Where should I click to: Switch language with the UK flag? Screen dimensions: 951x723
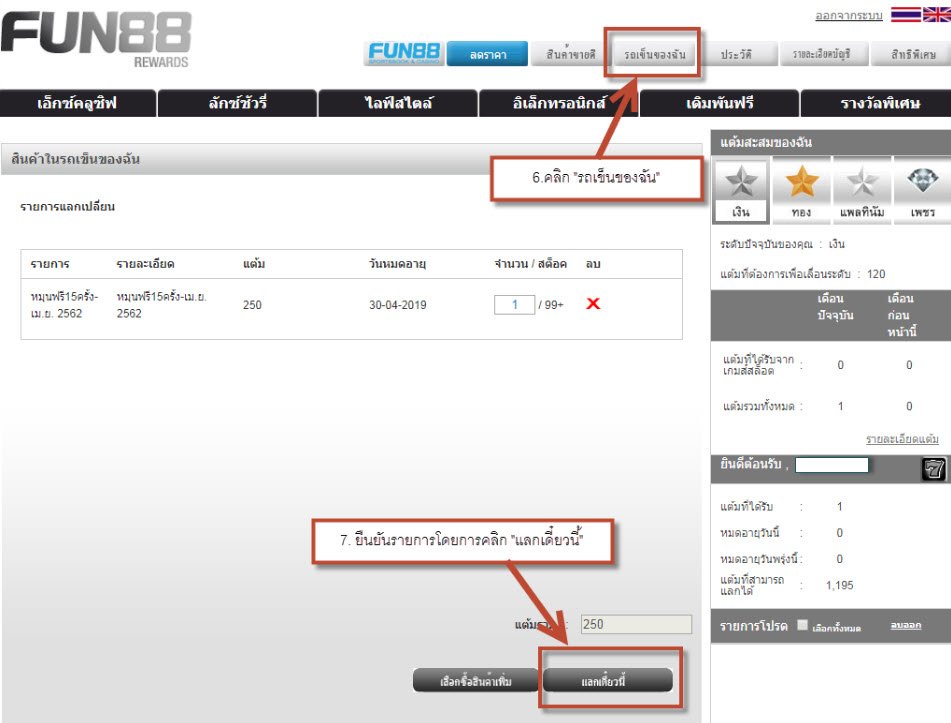point(937,16)
